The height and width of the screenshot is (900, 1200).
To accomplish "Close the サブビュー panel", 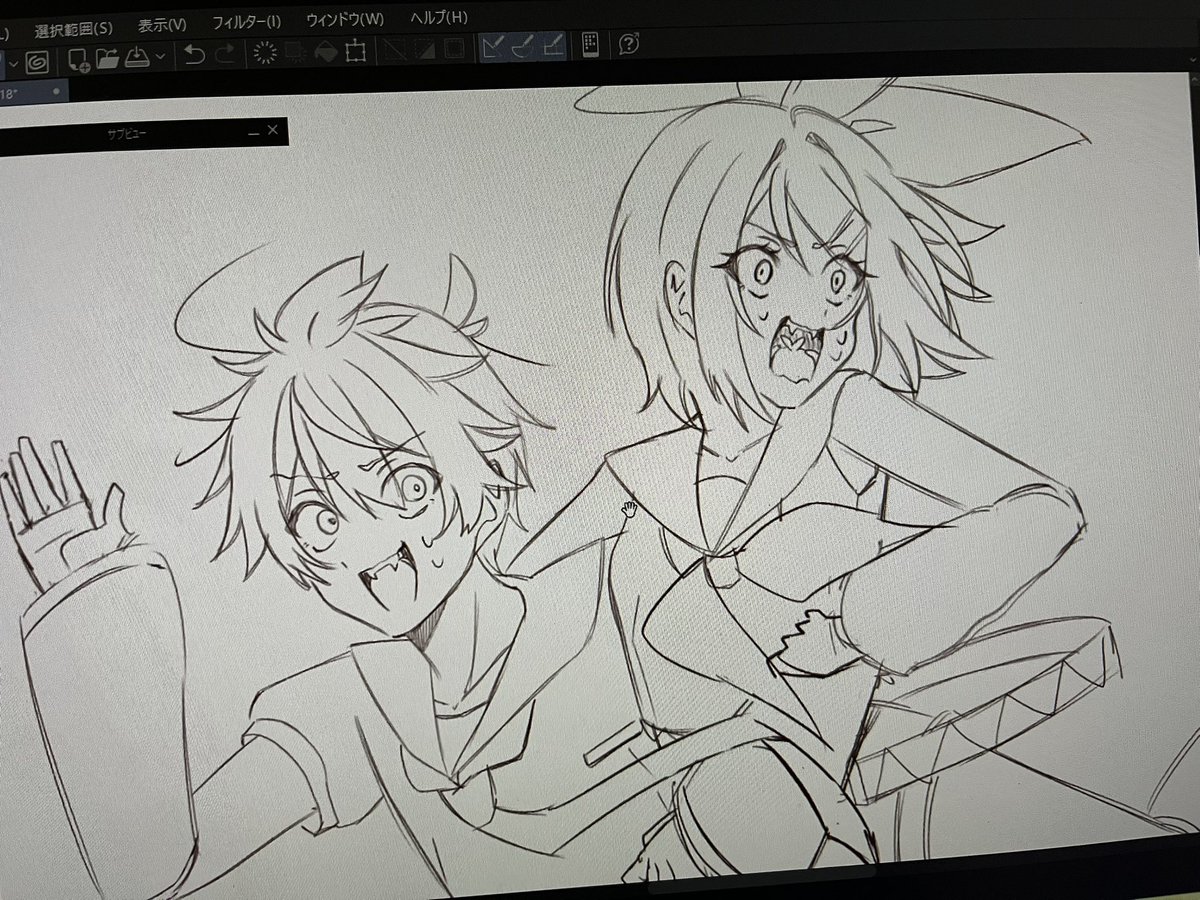I will tap(273, 131).
